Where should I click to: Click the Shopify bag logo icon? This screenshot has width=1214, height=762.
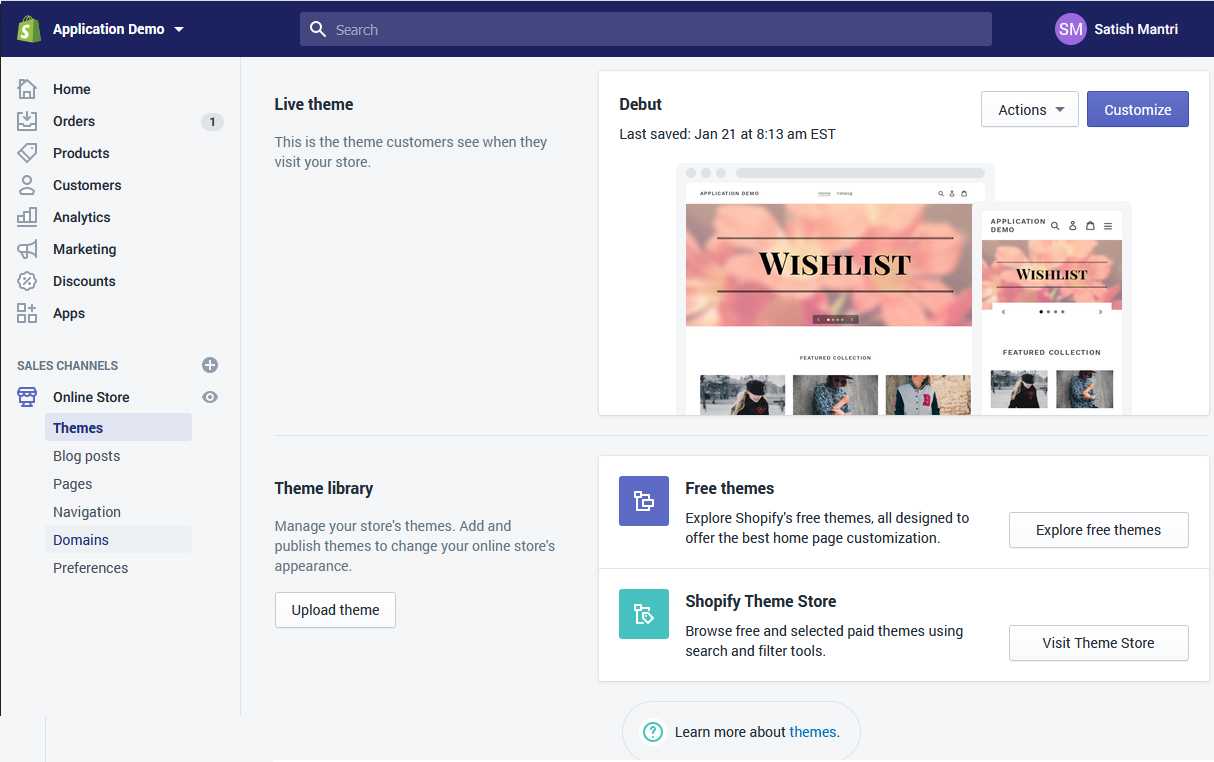click(28, 29)
